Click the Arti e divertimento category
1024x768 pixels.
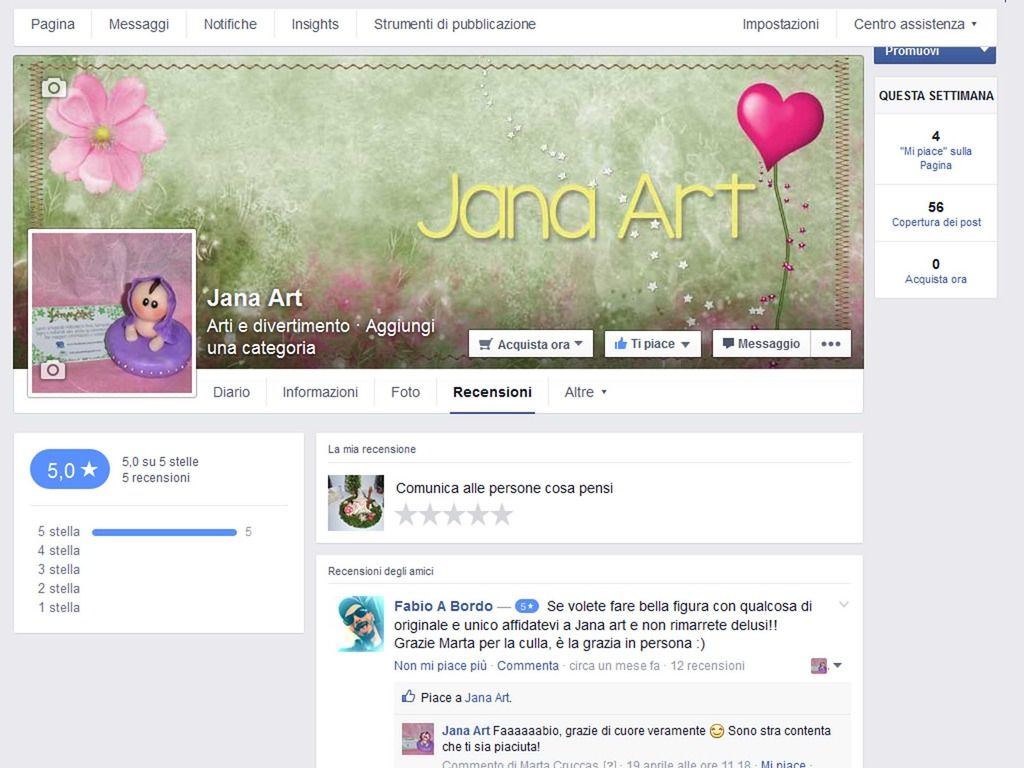pyautogui.click(x=278, y=325)
